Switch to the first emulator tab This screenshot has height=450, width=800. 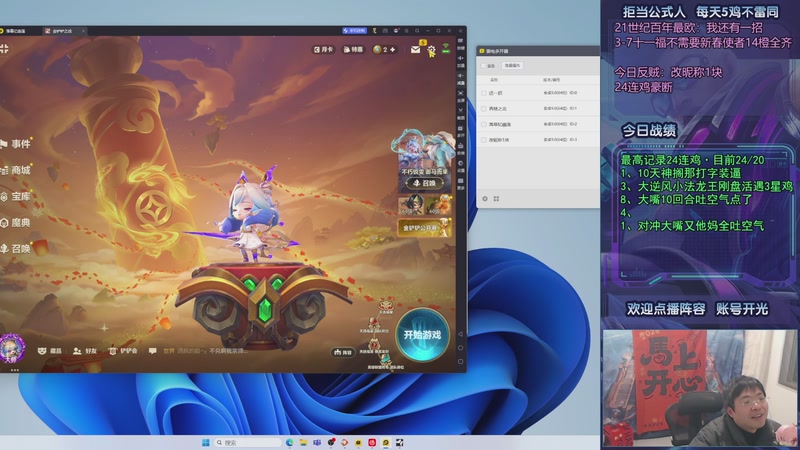tap(14, 31)
